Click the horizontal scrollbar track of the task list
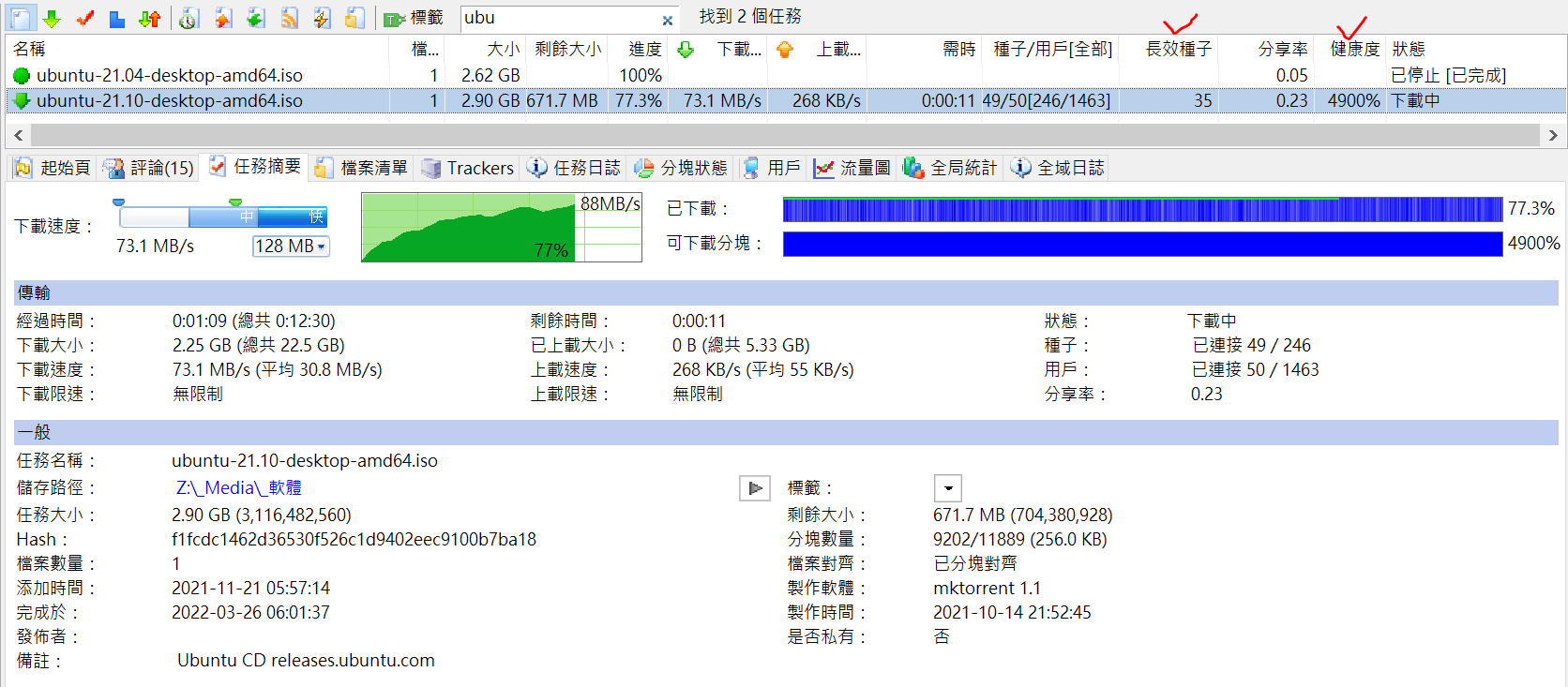 (x=786, y=135)
